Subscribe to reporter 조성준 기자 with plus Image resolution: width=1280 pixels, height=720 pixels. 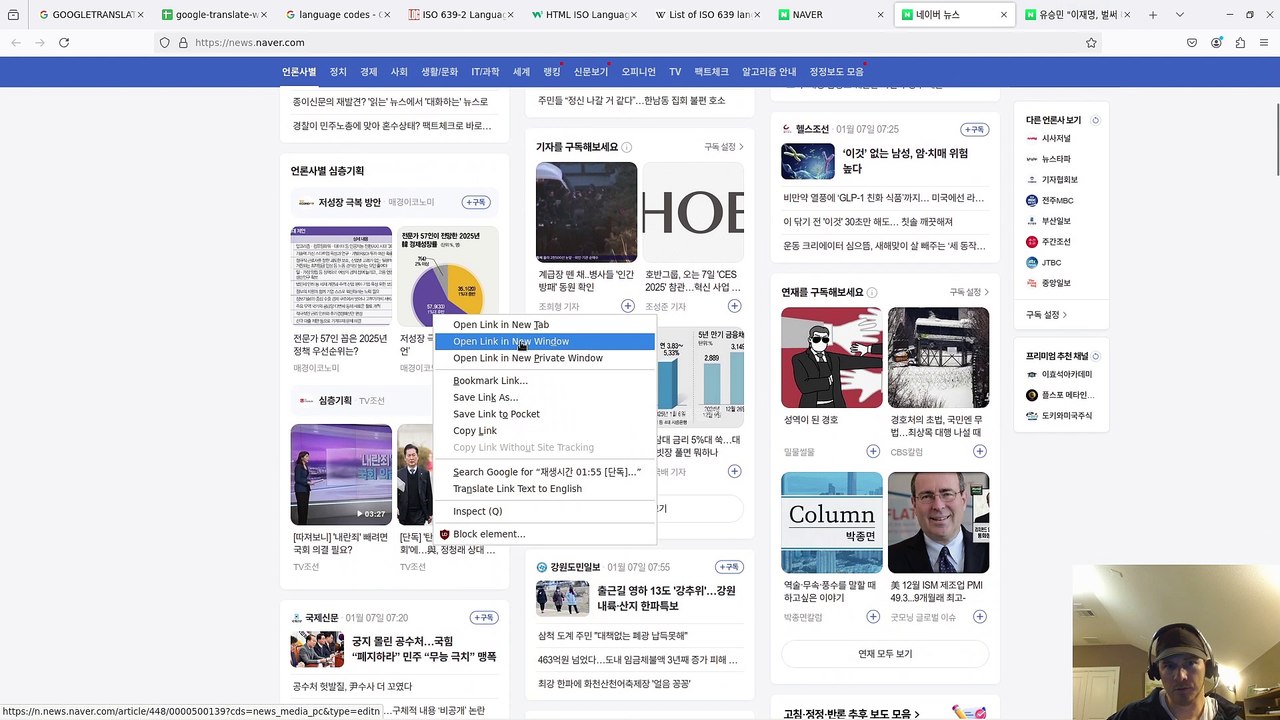(x=734, y=306)
